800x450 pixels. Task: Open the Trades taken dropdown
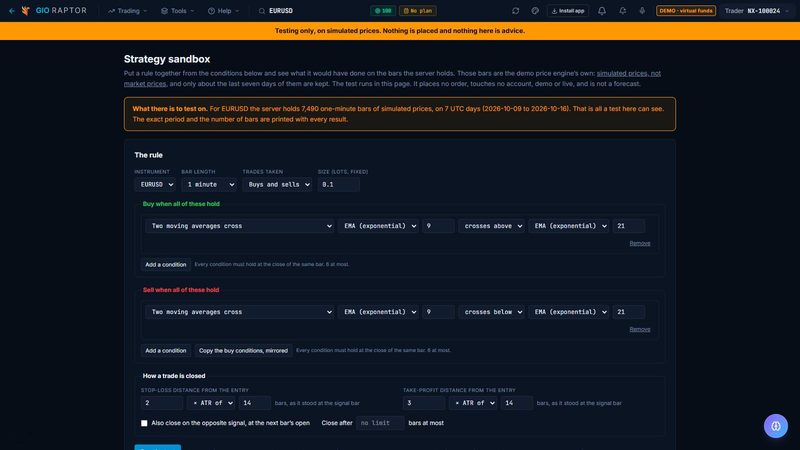(x=278, y=185)
